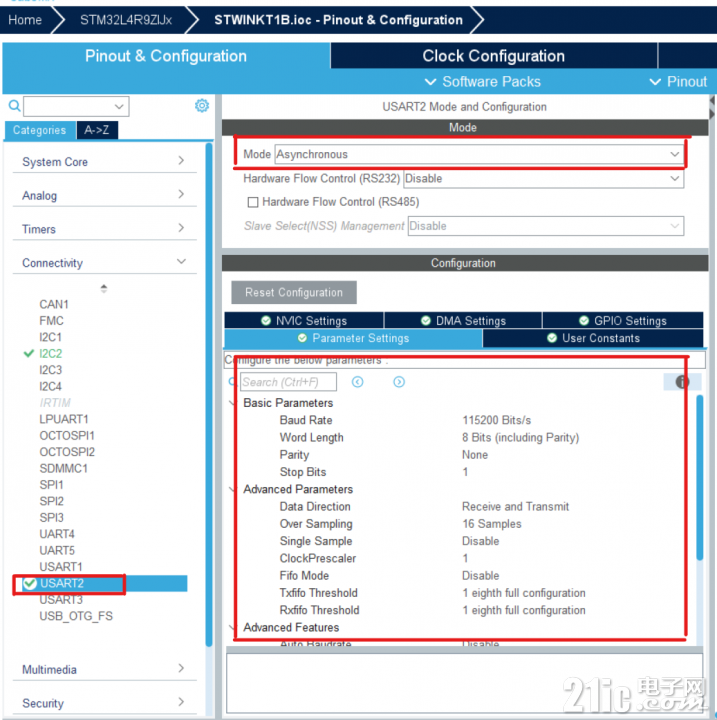Expand the System Core category
Viewport: 717px width, 720px height.
coord(105,162)
